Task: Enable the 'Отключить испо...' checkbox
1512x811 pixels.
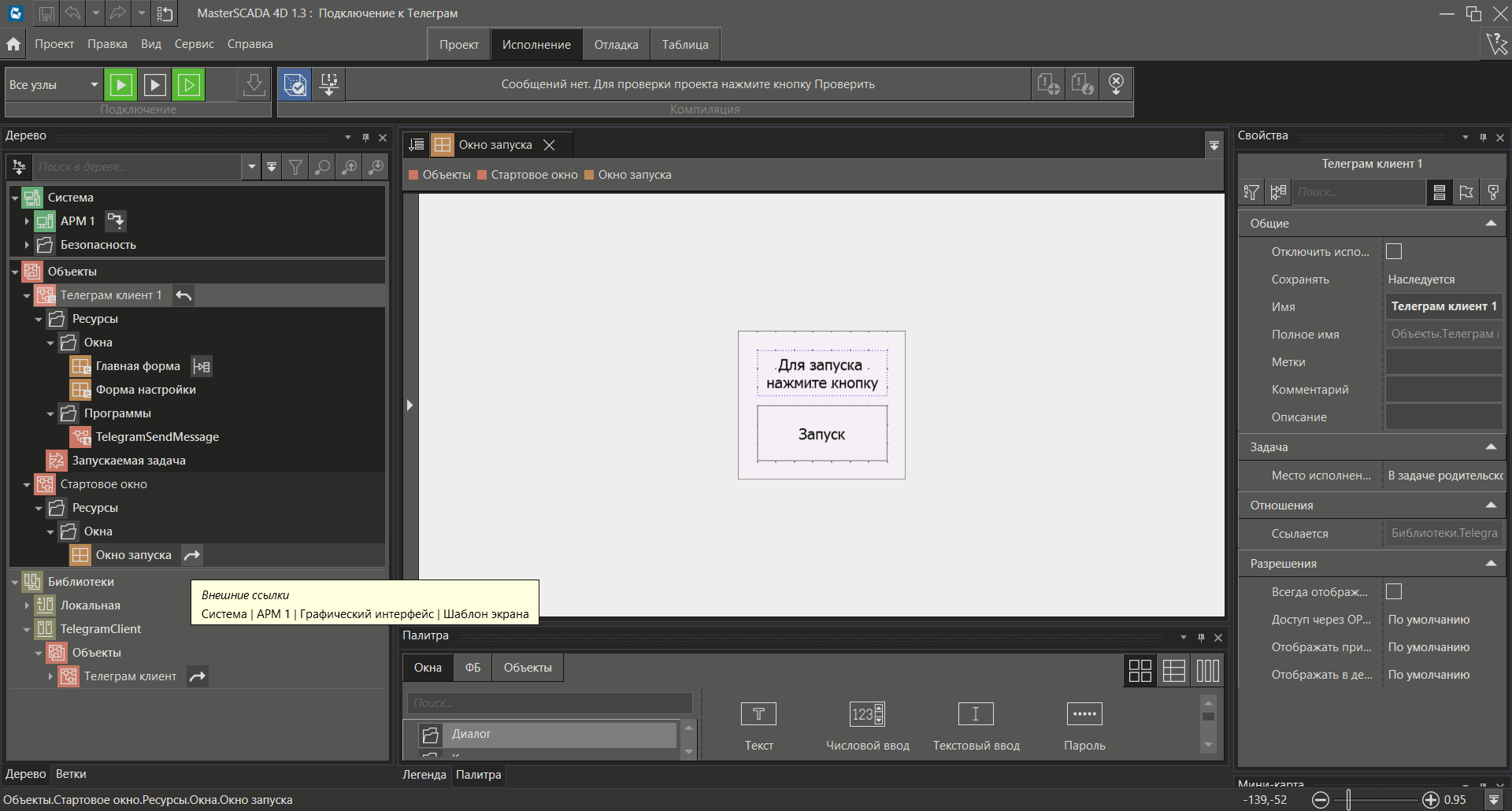Action: tap(1394, 251)
